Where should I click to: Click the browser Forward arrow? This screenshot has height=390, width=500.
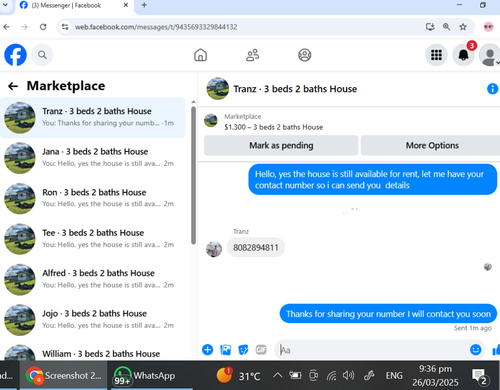pyautogui.click(x=25, y=27)
